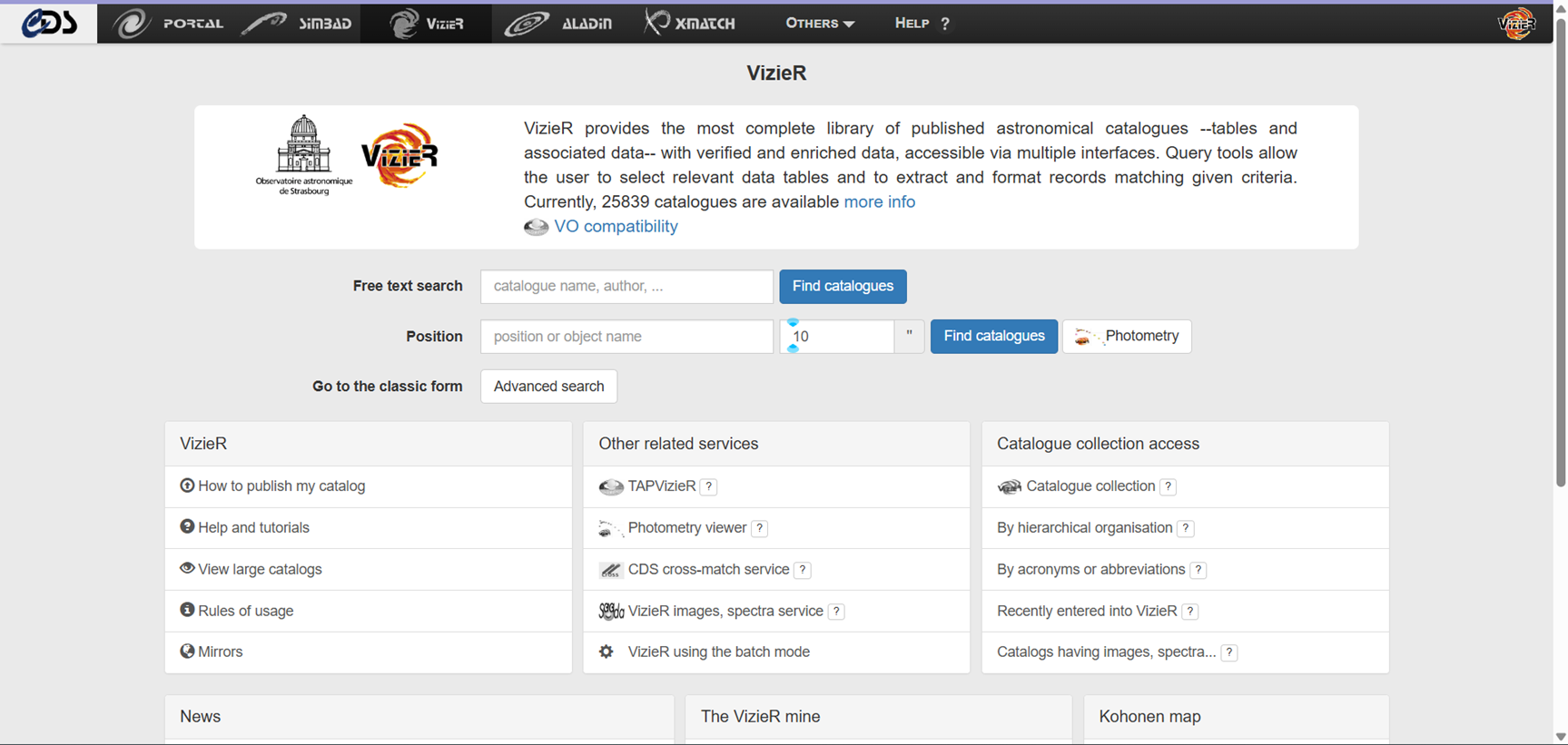This screenshot has width=1568, height=745.
Task: Click the help question mark beside TAPVizieR
Action: pos(709,487)
